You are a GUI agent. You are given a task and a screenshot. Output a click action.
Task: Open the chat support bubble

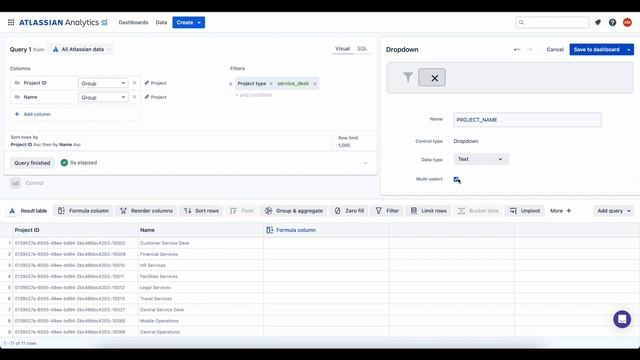pos(622,319)
